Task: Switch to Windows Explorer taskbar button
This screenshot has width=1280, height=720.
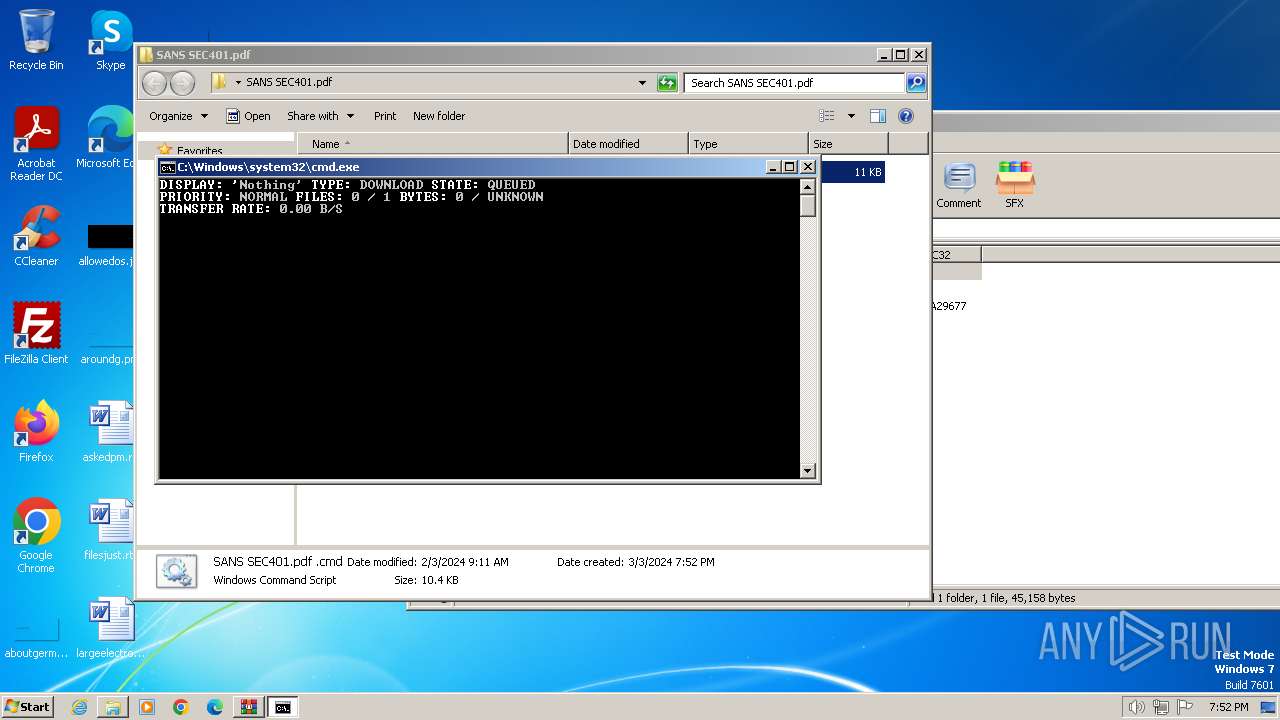Action: (113, 707)
